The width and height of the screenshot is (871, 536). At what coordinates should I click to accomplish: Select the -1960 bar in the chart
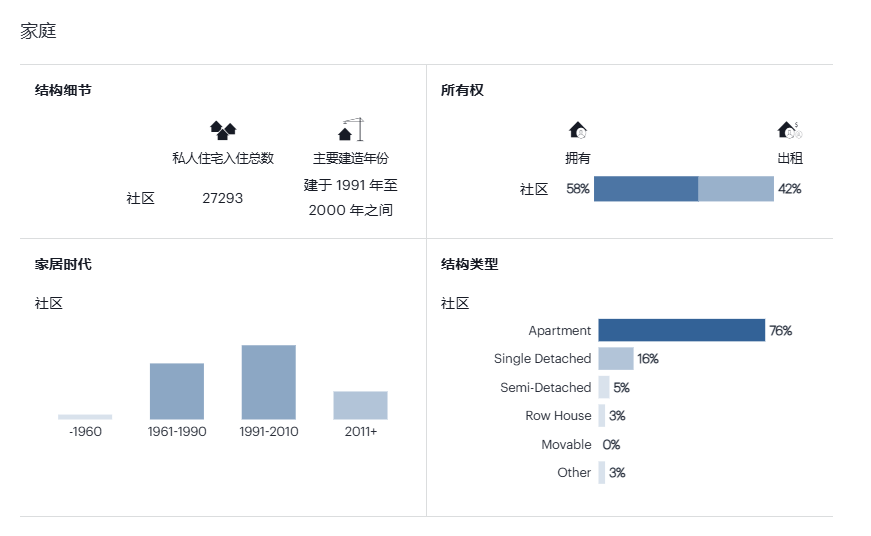tap(85, 417)
